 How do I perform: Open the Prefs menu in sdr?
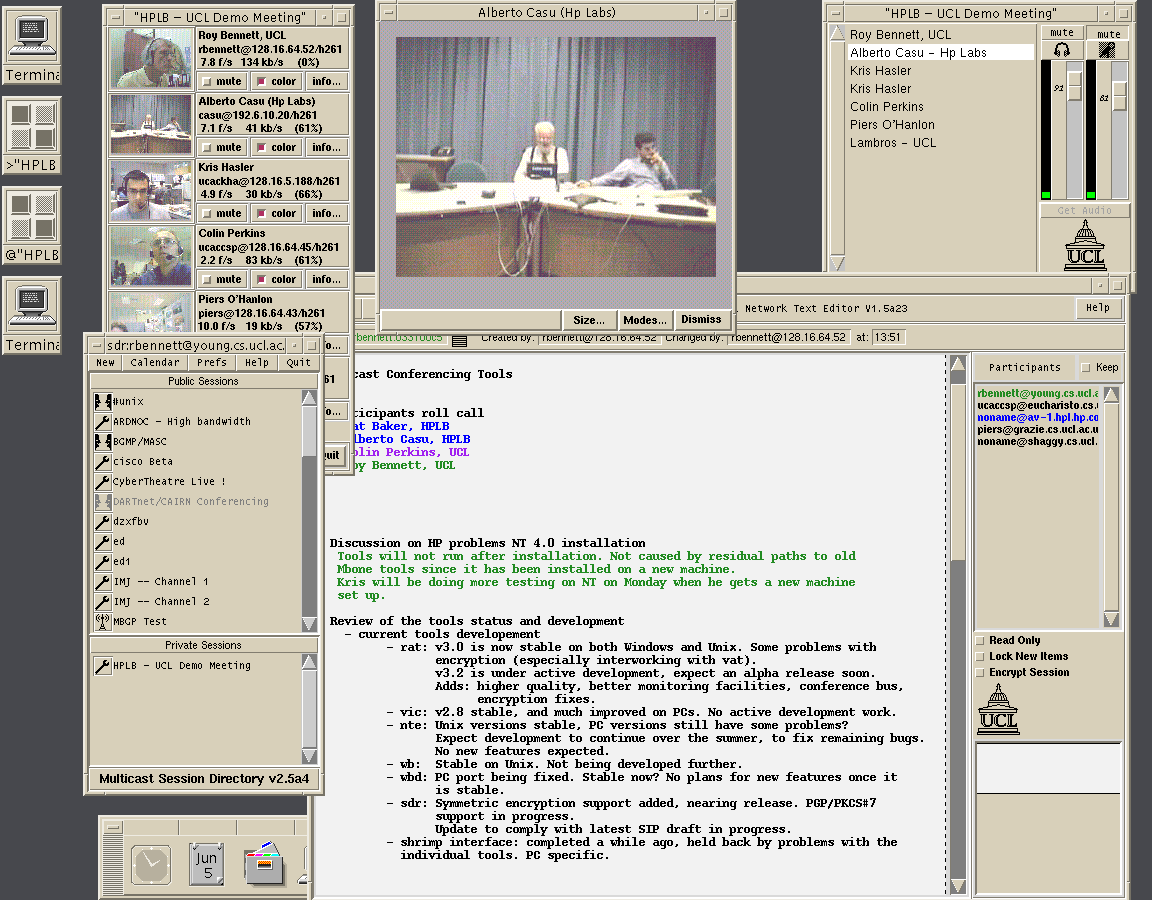click(x=212, y=363)
